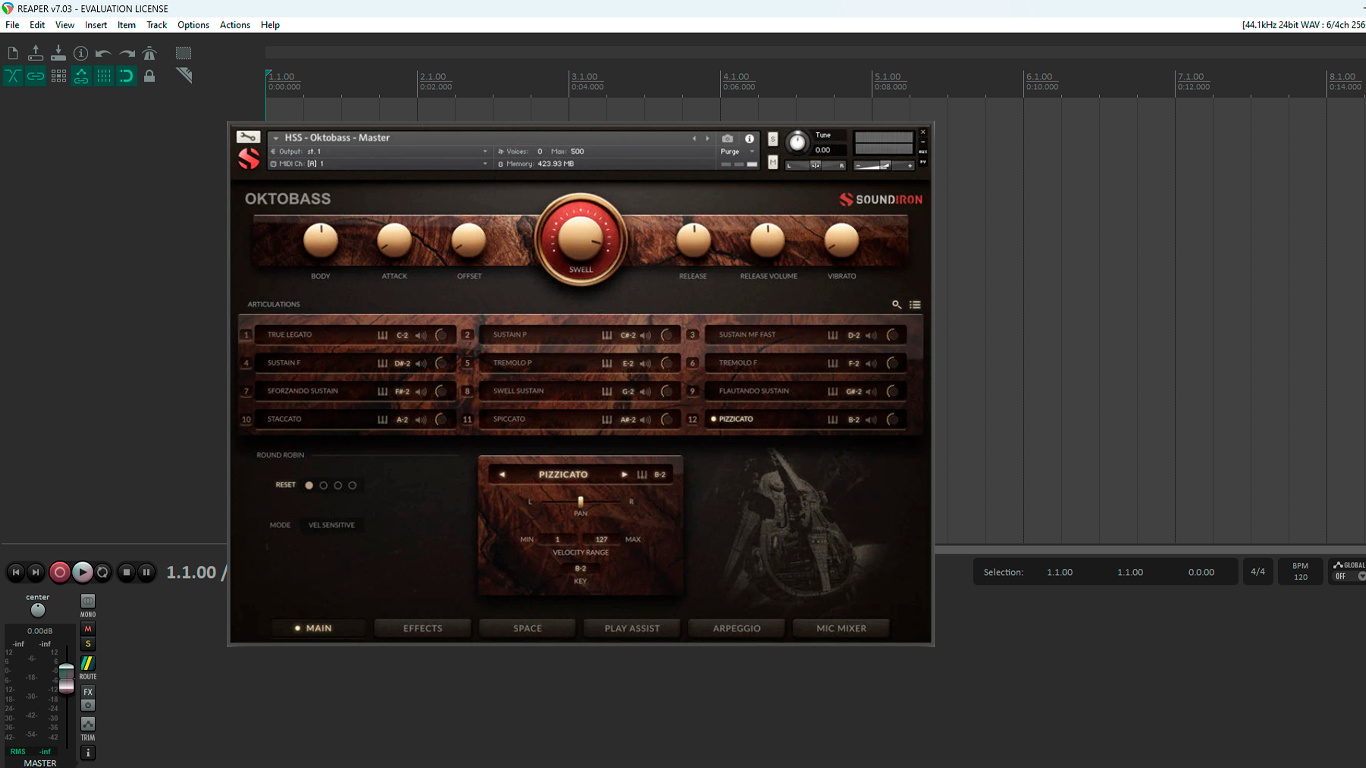This screenshot has height=768, width=1366.
Task: Pause playback with the Pause button
Action: (146, 572)
